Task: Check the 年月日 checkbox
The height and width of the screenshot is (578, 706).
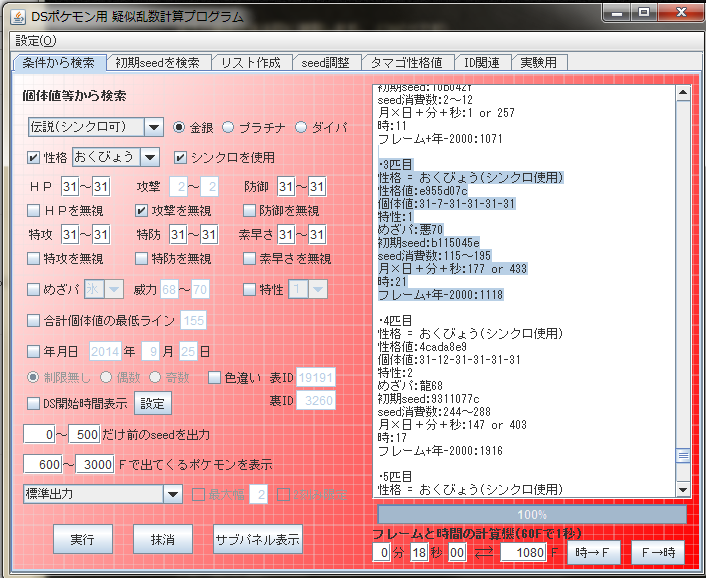Action: pyautogui.click(x=33, y=351)
